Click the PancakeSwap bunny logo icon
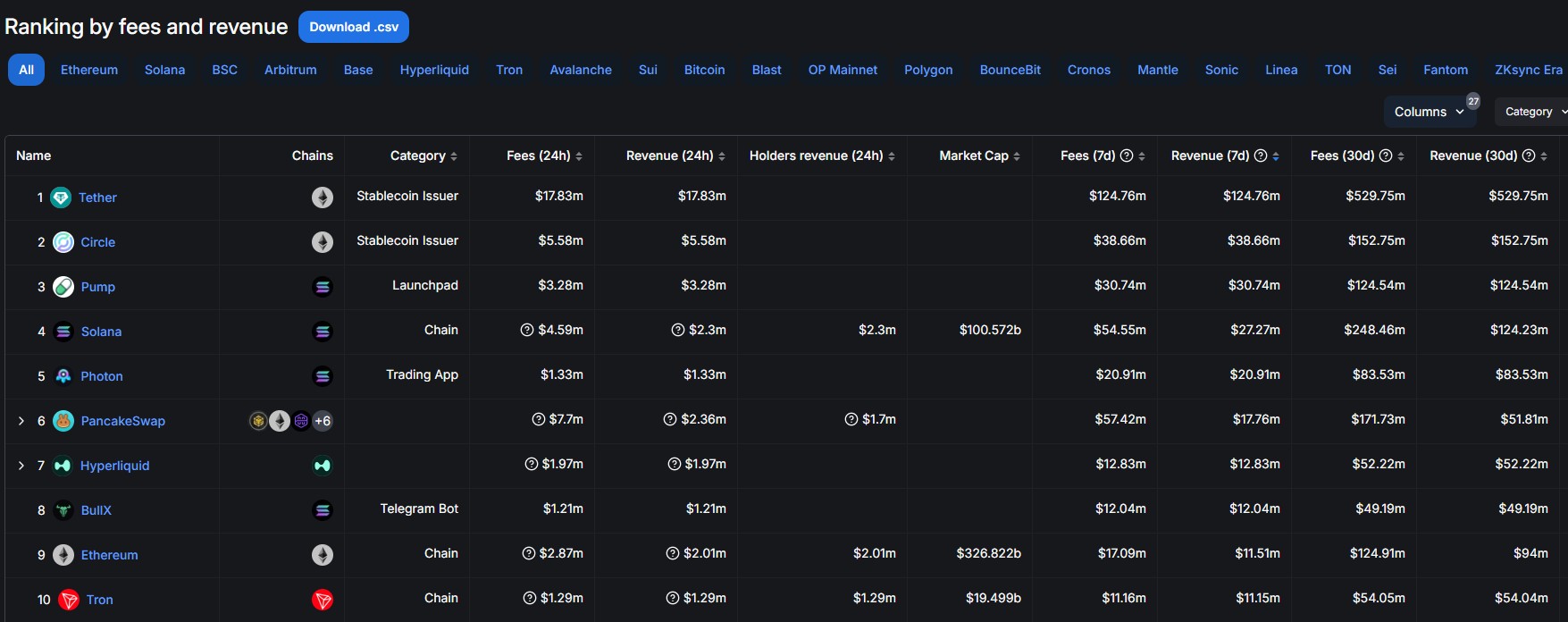The height and width of the screenshot is (622, 1568). (63, 421)
